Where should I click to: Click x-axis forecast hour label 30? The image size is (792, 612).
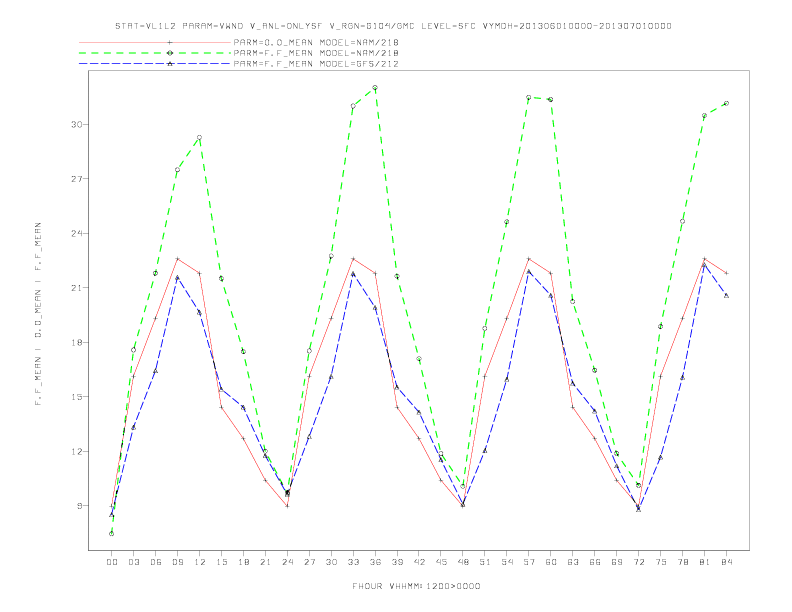[x=331, y=562]
